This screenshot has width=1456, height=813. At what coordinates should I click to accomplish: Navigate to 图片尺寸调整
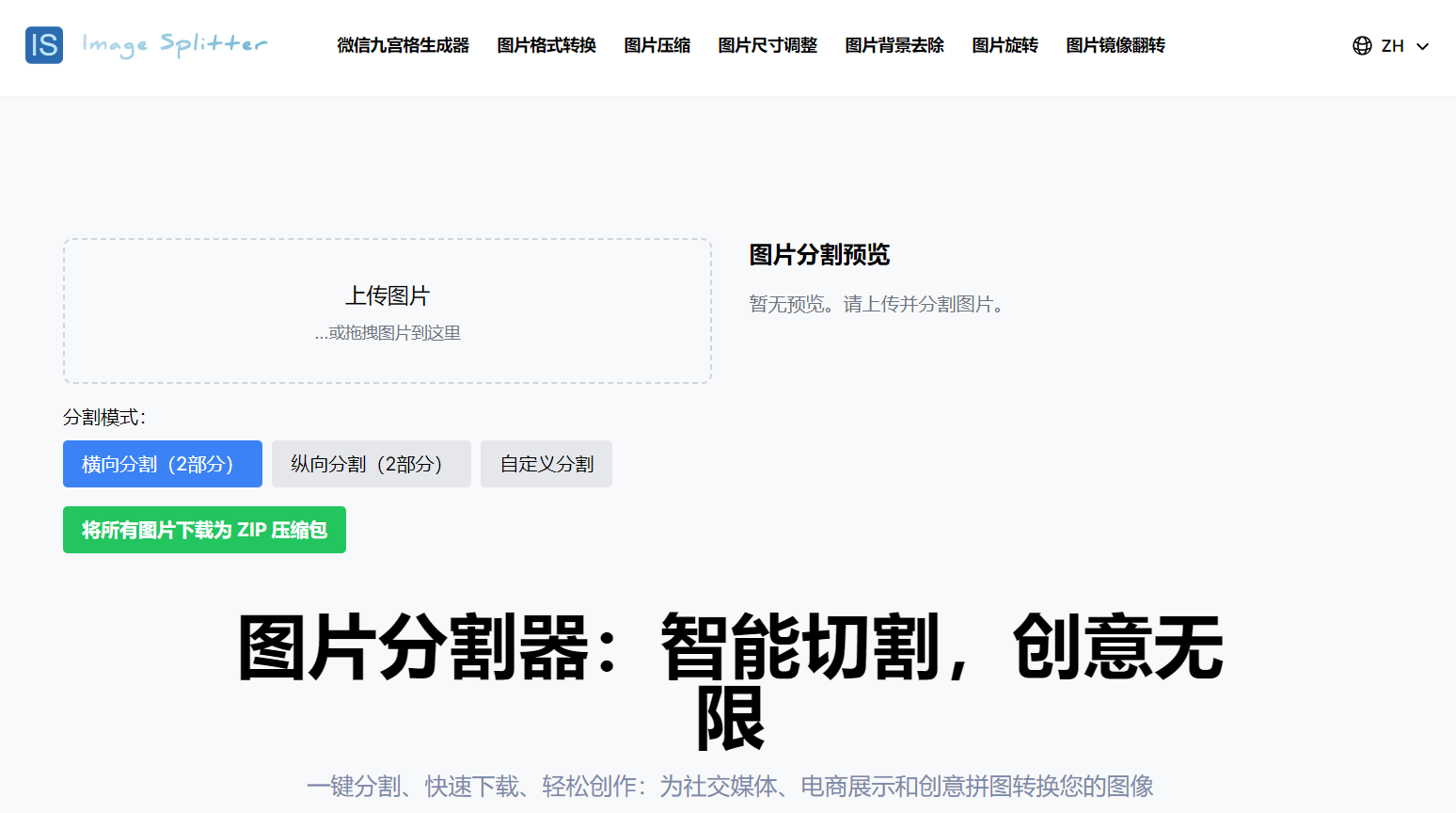[768, 45]
